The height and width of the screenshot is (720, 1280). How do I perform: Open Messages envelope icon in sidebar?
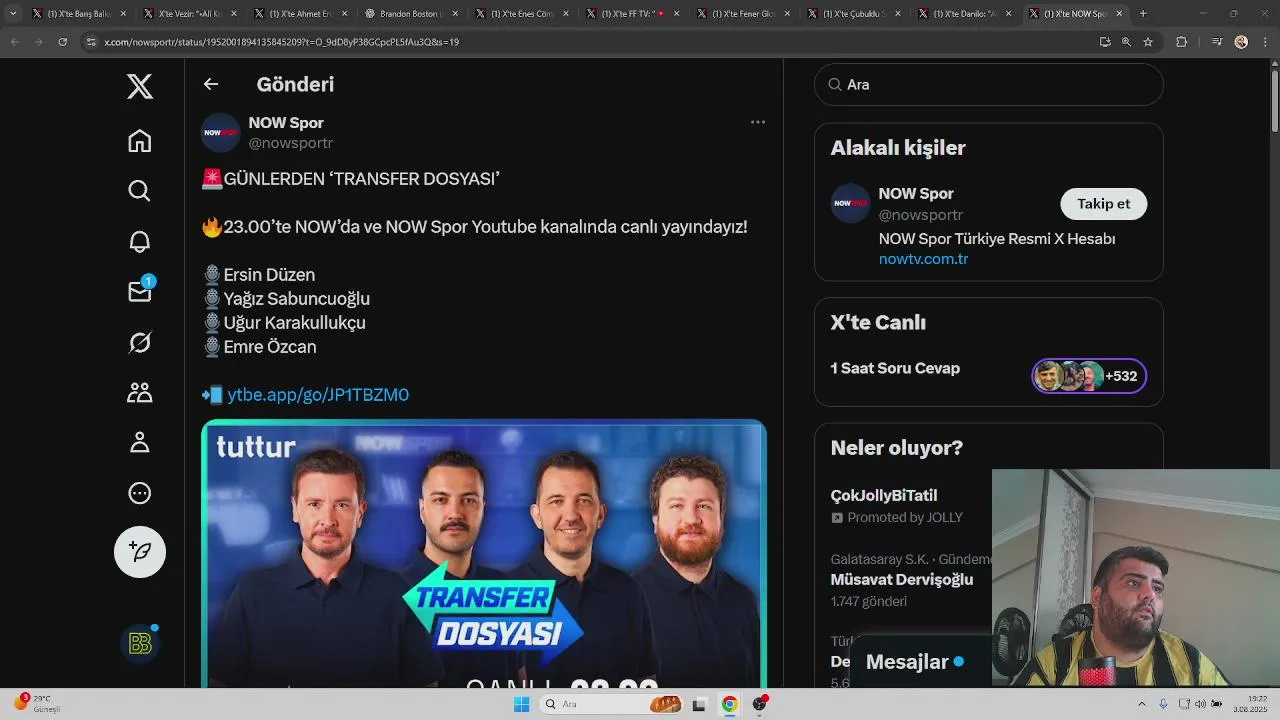[140, 291]
